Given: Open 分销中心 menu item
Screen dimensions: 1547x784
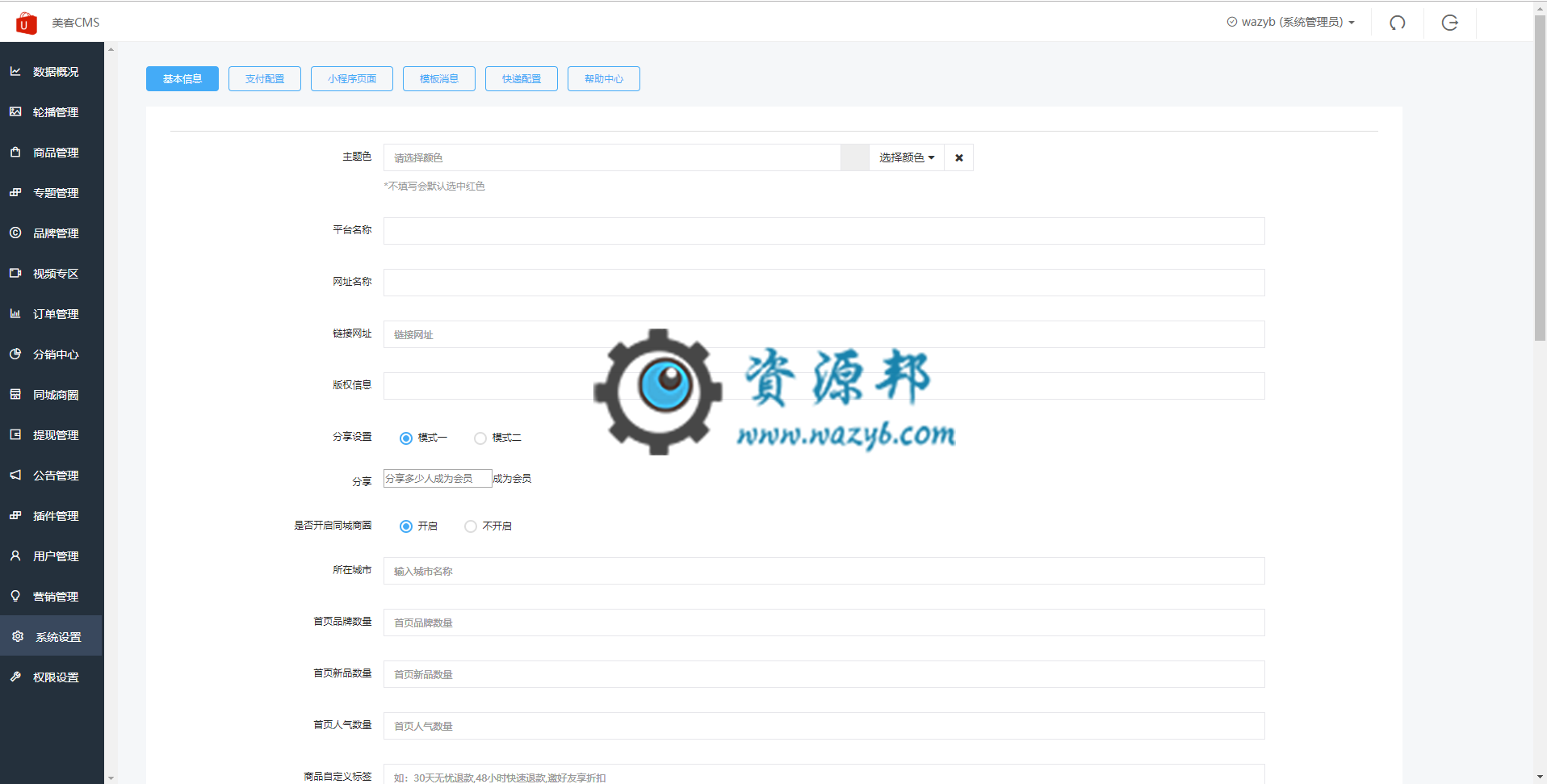Looking at the screenshot, I should tap(52, 354).
